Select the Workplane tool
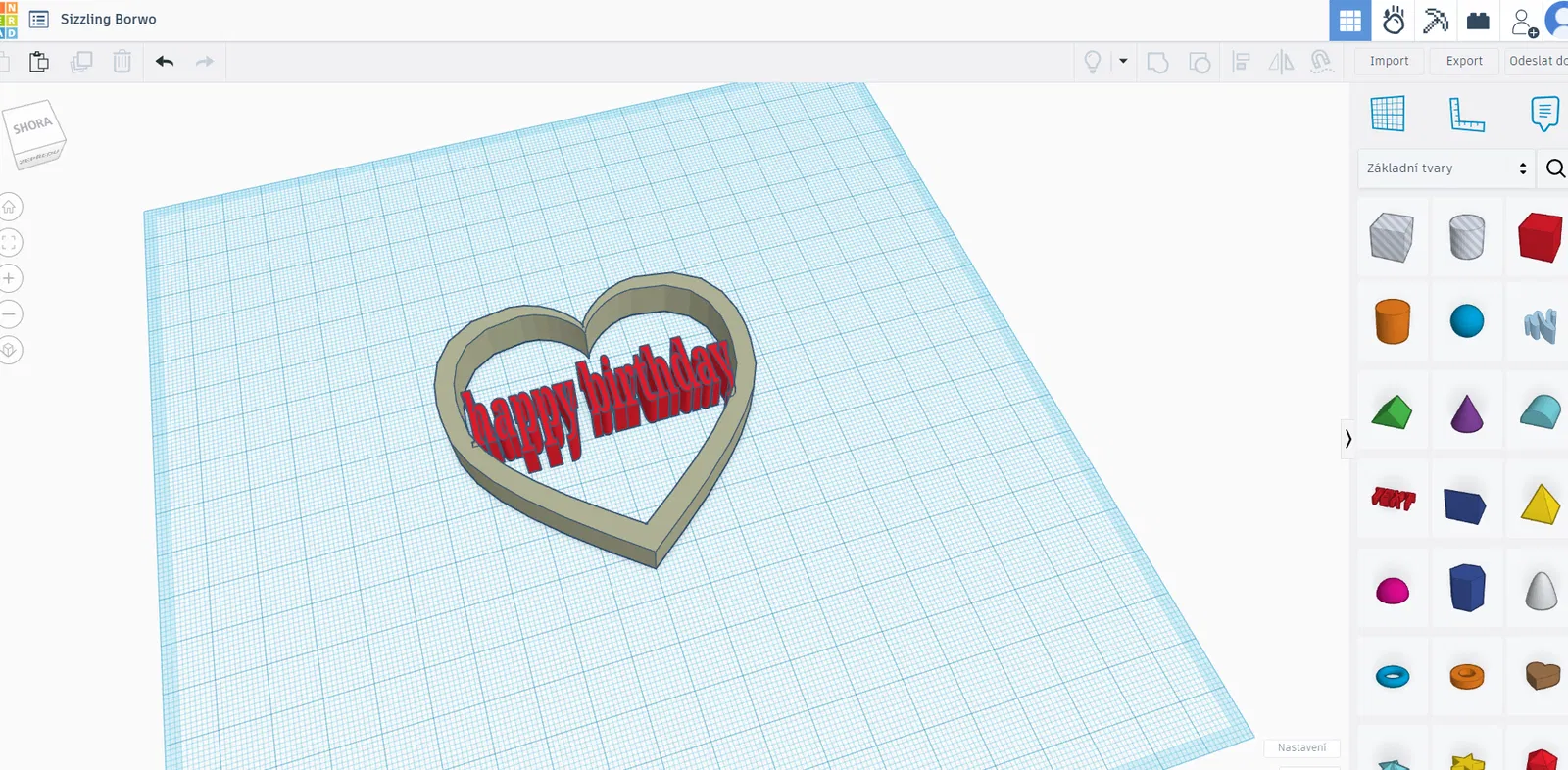 pyautogui.click(x=1388, y=114)
